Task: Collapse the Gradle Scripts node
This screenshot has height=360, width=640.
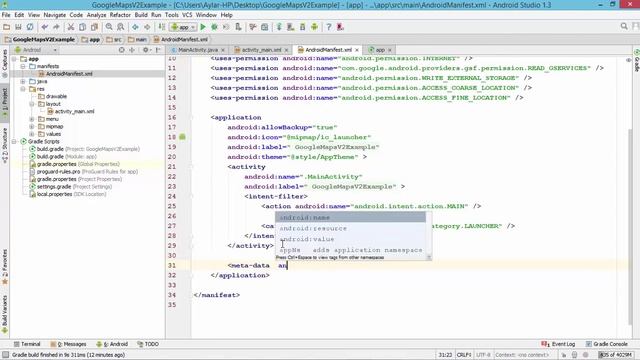Action: (x=14, y=141)
